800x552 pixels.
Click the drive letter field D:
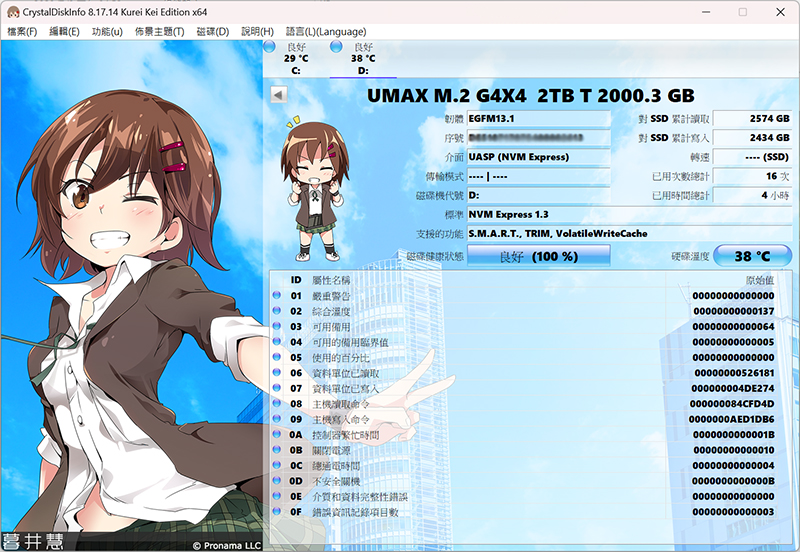point(539,195)
